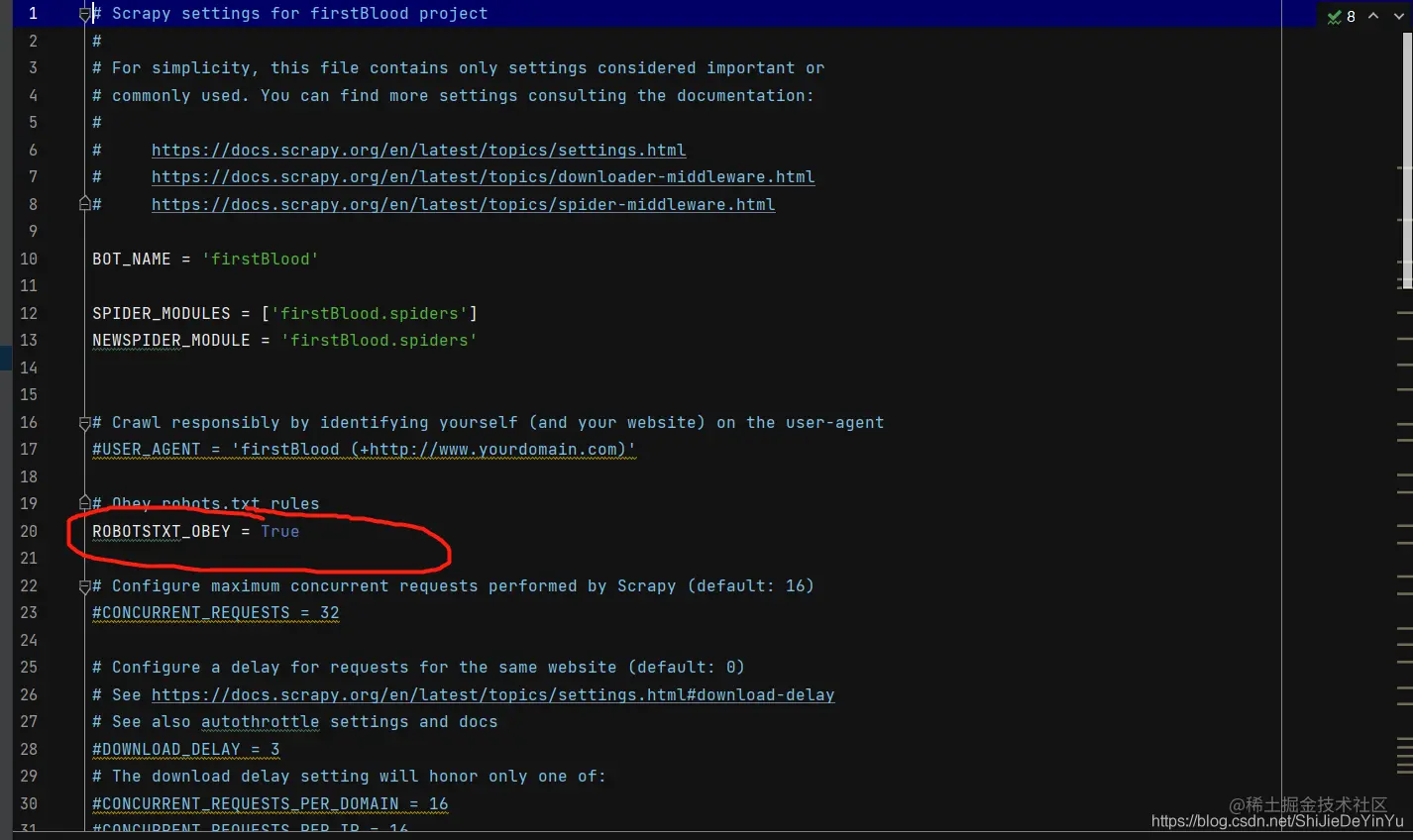Click #DOWNLOAD_DELAY = 3 line
Screen dimensions: 1413x840
coord(186,750)
